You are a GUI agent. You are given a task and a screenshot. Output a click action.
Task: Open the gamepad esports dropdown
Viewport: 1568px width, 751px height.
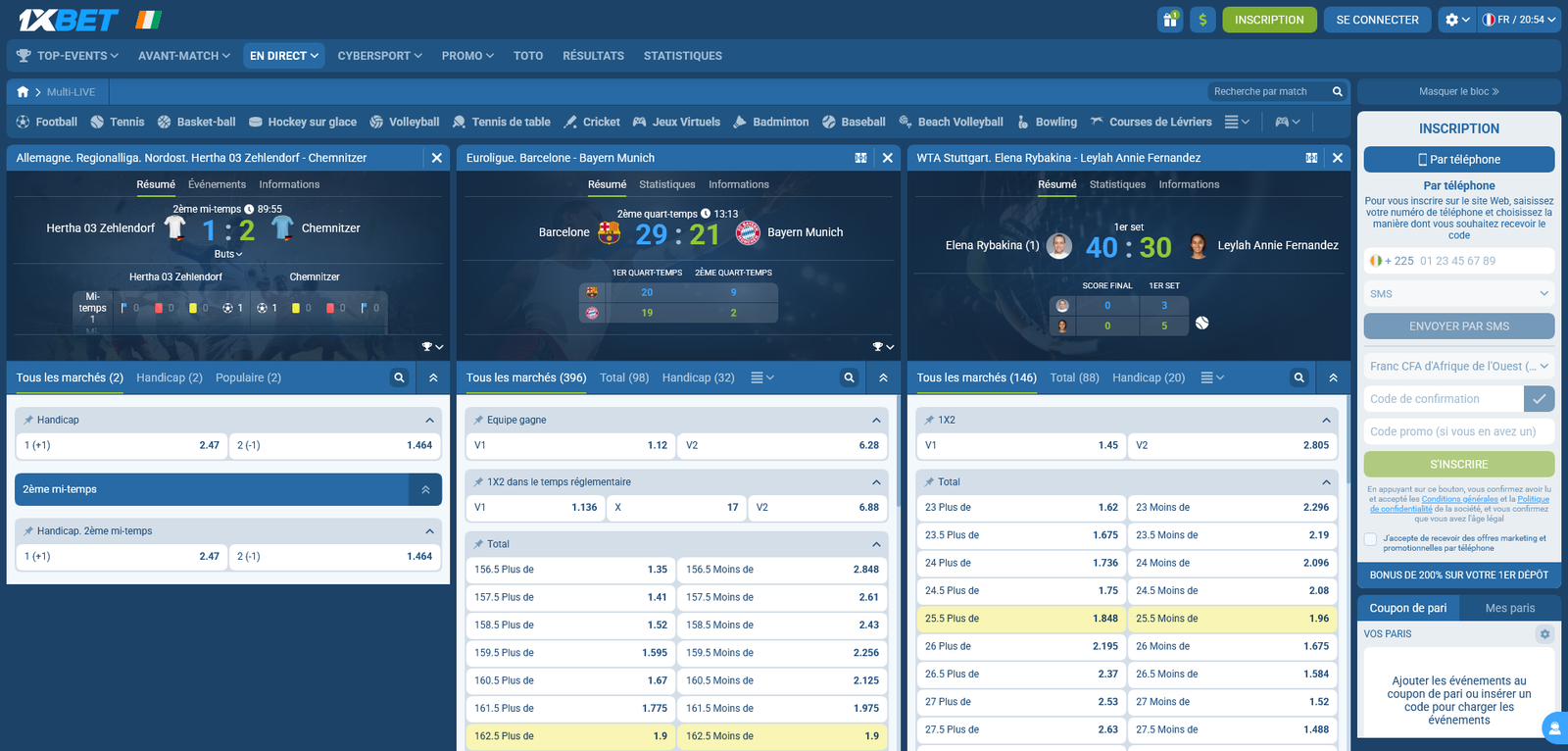pos(1287,122)
